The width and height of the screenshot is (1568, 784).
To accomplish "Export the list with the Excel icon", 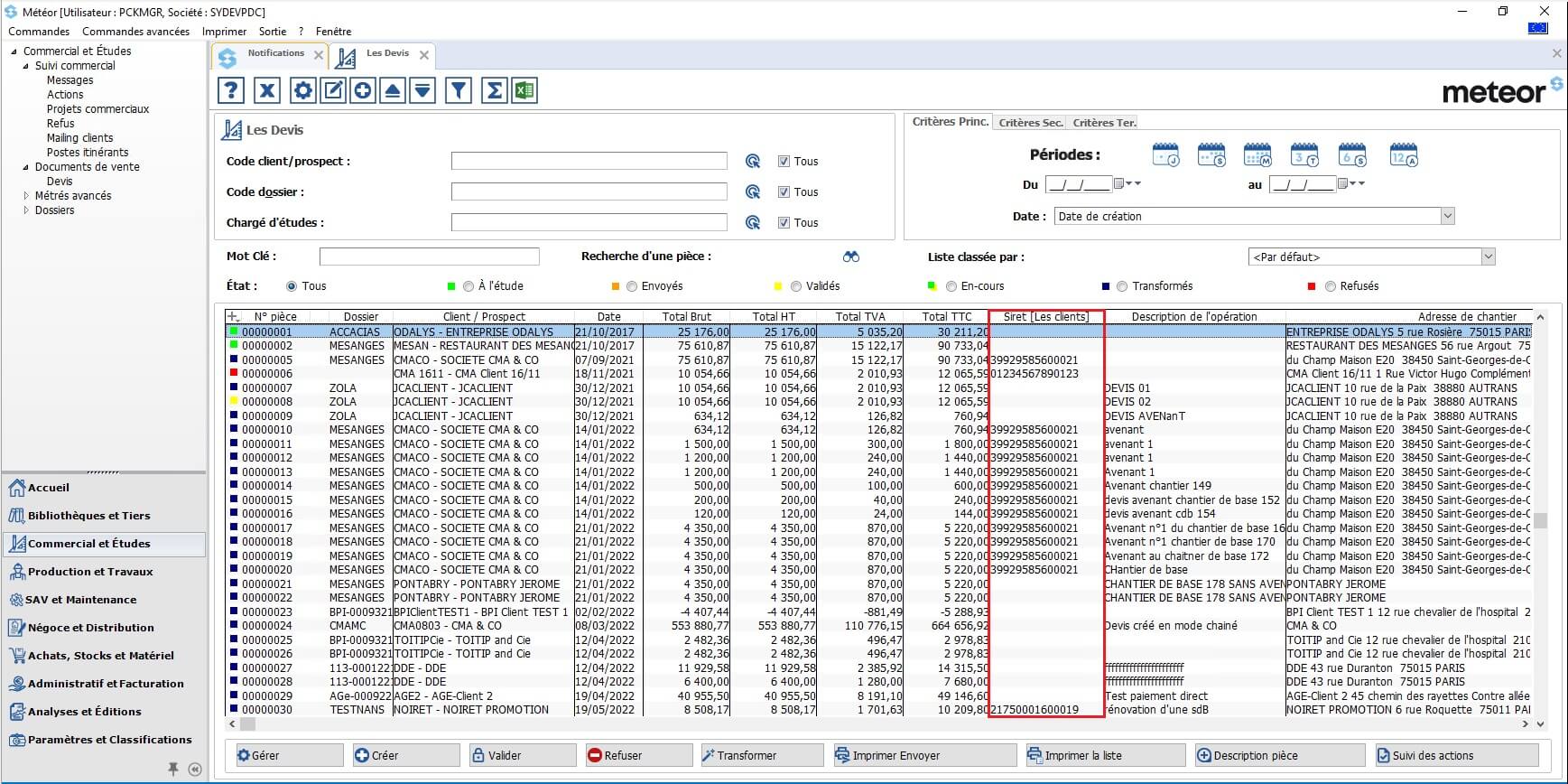I will [x=524, y=90].
